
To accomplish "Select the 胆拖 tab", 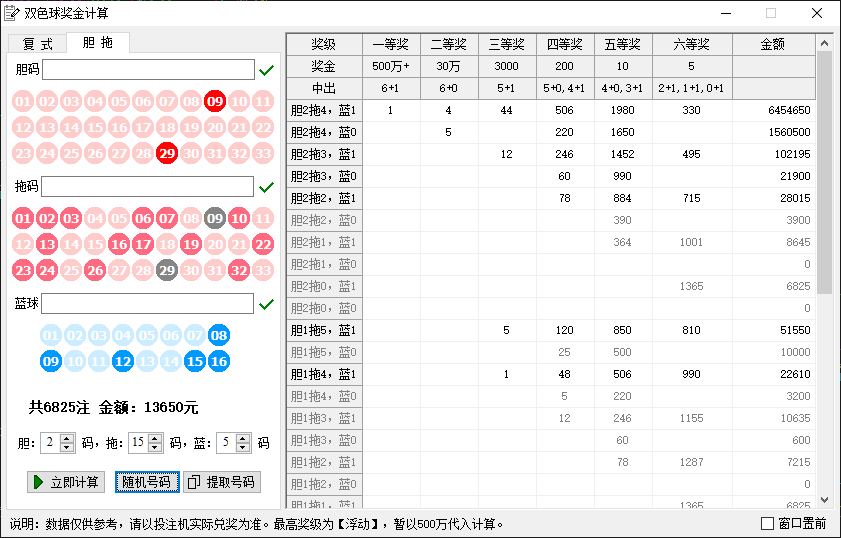I will 97,42.
